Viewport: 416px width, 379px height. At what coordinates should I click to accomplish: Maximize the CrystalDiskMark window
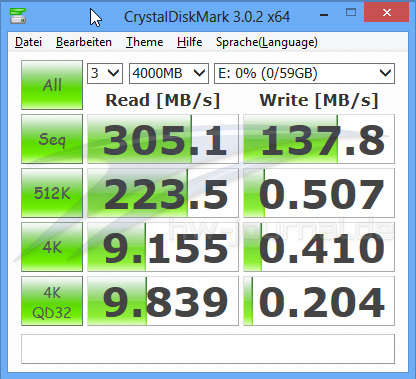(351, 13)
